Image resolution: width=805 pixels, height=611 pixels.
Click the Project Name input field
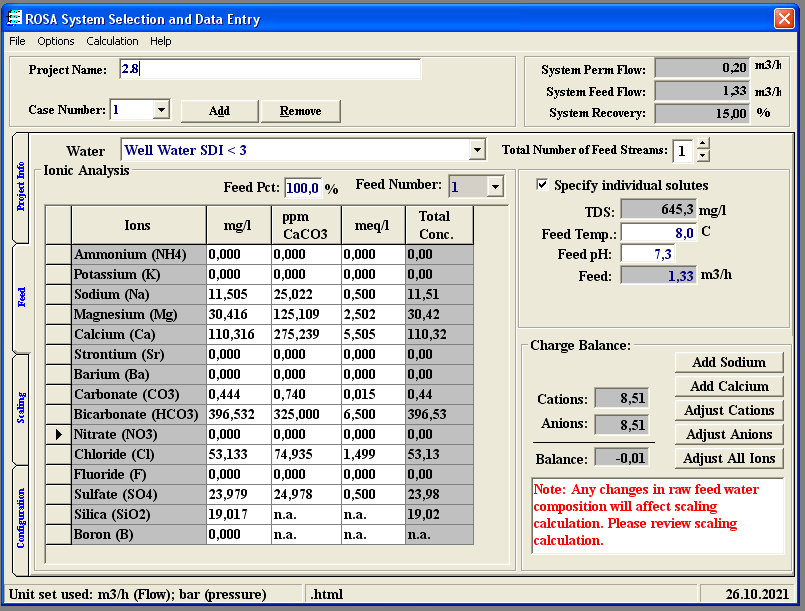click(x=270, y=69)
